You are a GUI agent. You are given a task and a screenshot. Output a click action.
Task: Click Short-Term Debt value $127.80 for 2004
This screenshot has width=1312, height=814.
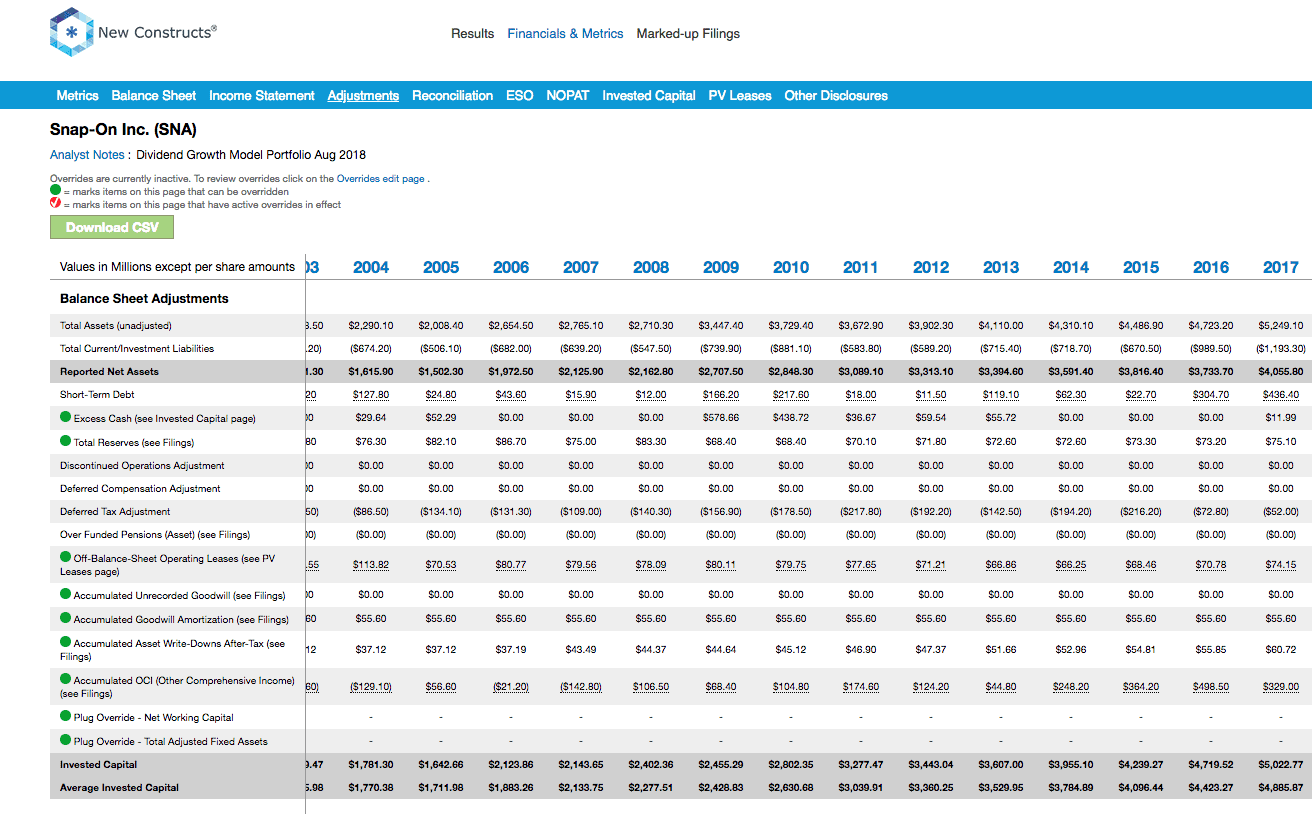(371, 395)
